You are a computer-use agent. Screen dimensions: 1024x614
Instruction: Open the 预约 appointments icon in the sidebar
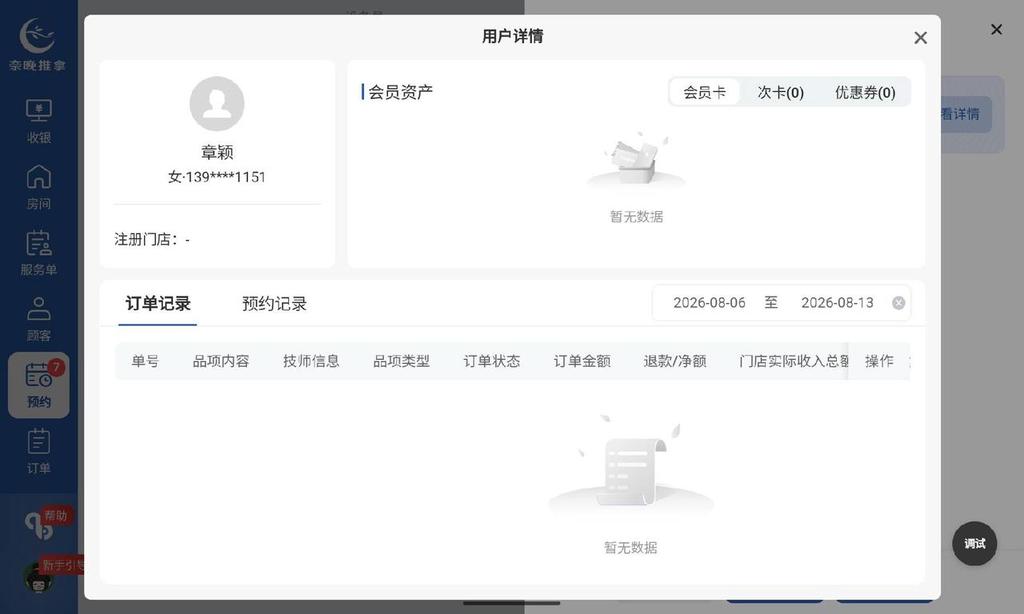39,385
